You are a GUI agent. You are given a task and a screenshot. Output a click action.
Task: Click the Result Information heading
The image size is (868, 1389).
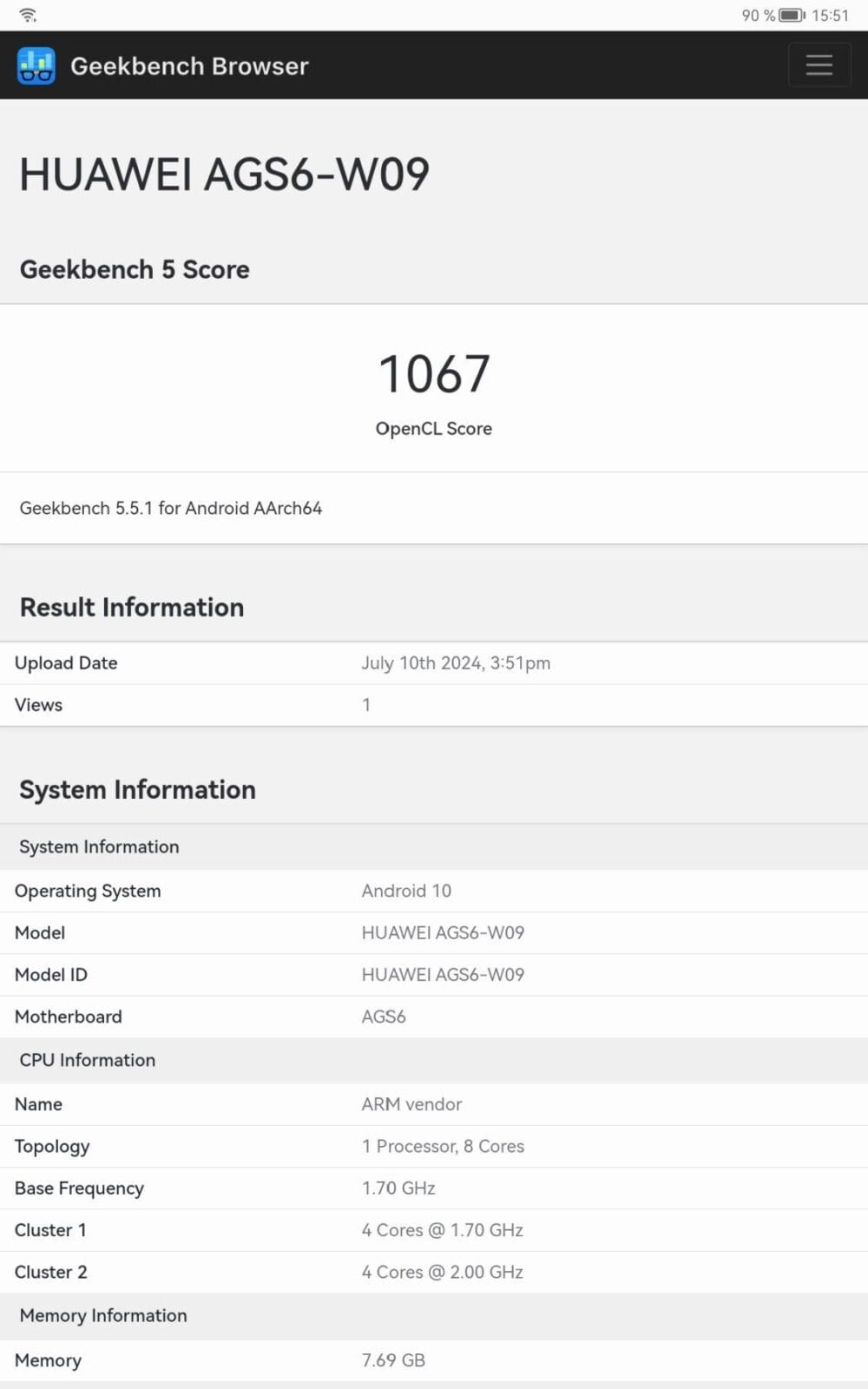(x=132, y=608)
